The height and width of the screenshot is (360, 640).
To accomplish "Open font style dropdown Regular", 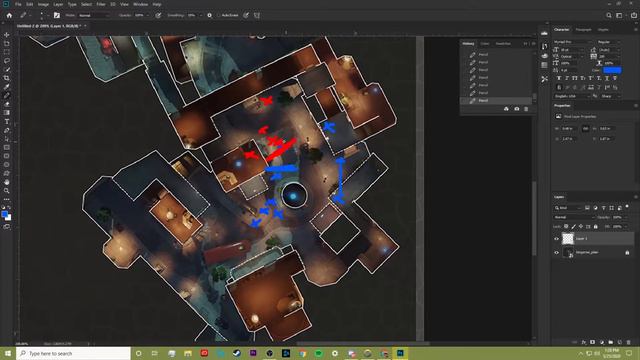I will pos(609,42).
